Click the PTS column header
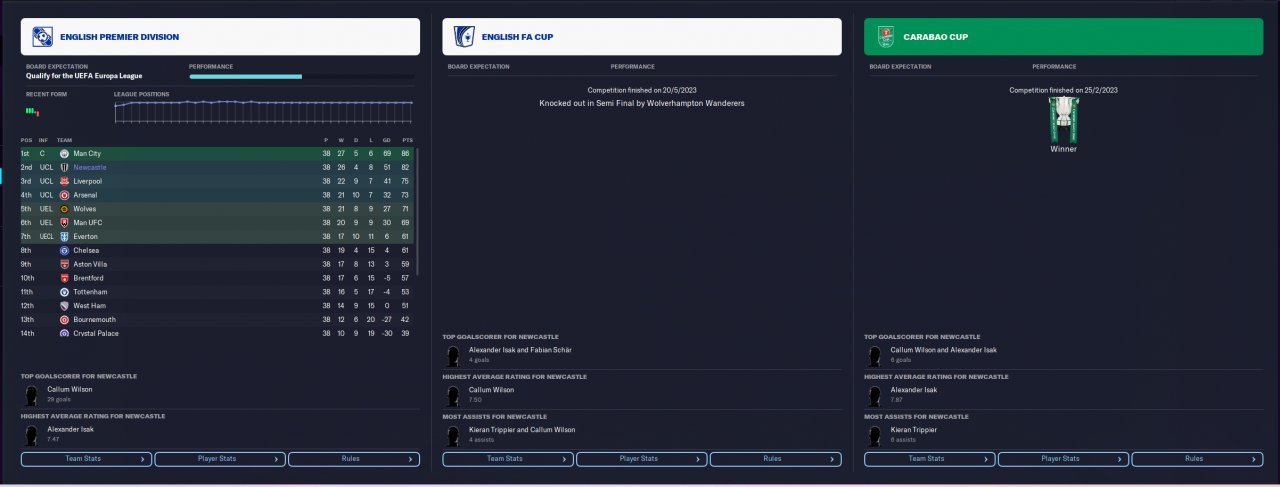The image size is (1280, 487). pos(407,140)
